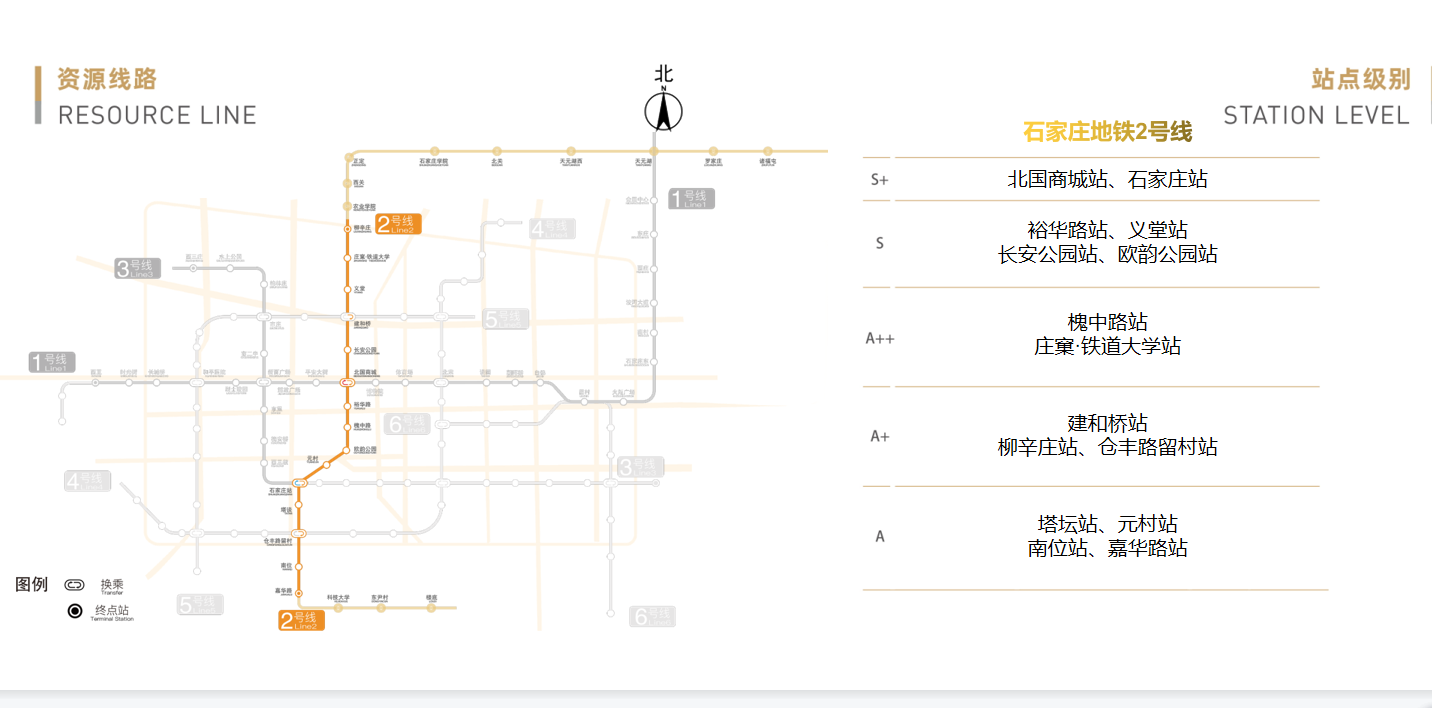Click the 站点级别 heading
1432x708 pixels.
tap(1361, 79)
